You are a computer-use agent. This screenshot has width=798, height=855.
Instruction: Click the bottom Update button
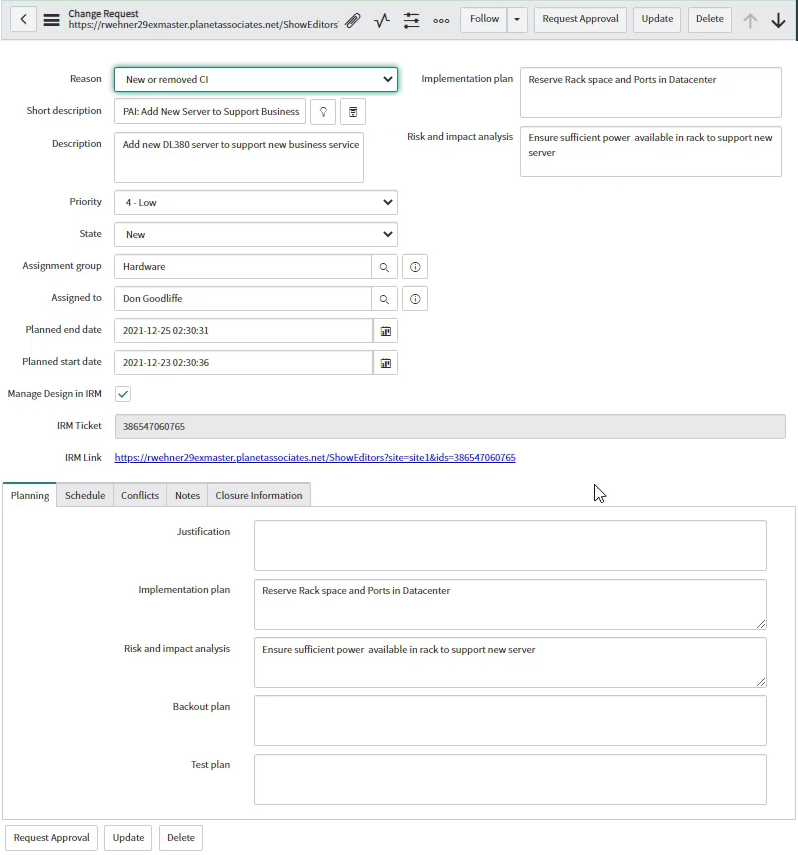coord(128,838)
